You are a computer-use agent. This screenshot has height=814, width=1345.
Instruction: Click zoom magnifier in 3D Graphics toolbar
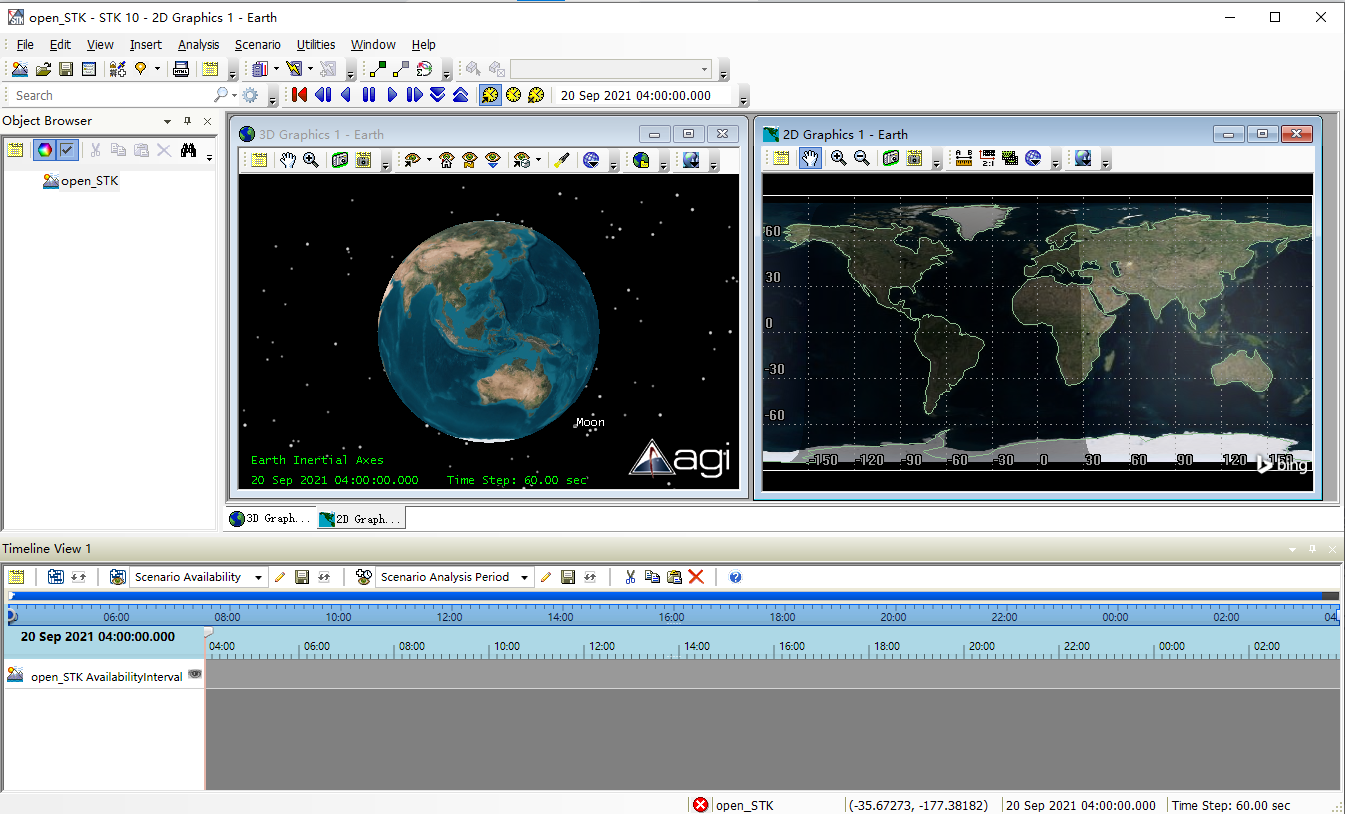[311, 160]
